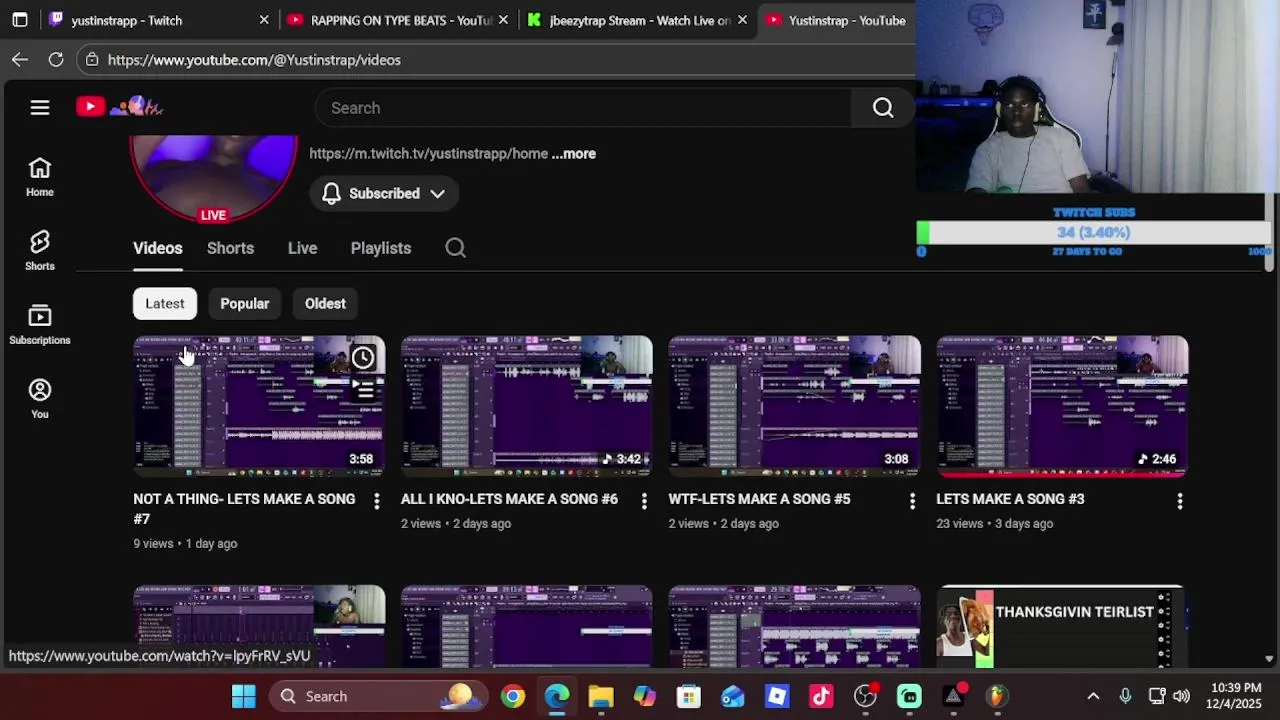Open Copilot from the taskbar
The height and width of the screenshot is (720, 1280).
pos(645,696)
